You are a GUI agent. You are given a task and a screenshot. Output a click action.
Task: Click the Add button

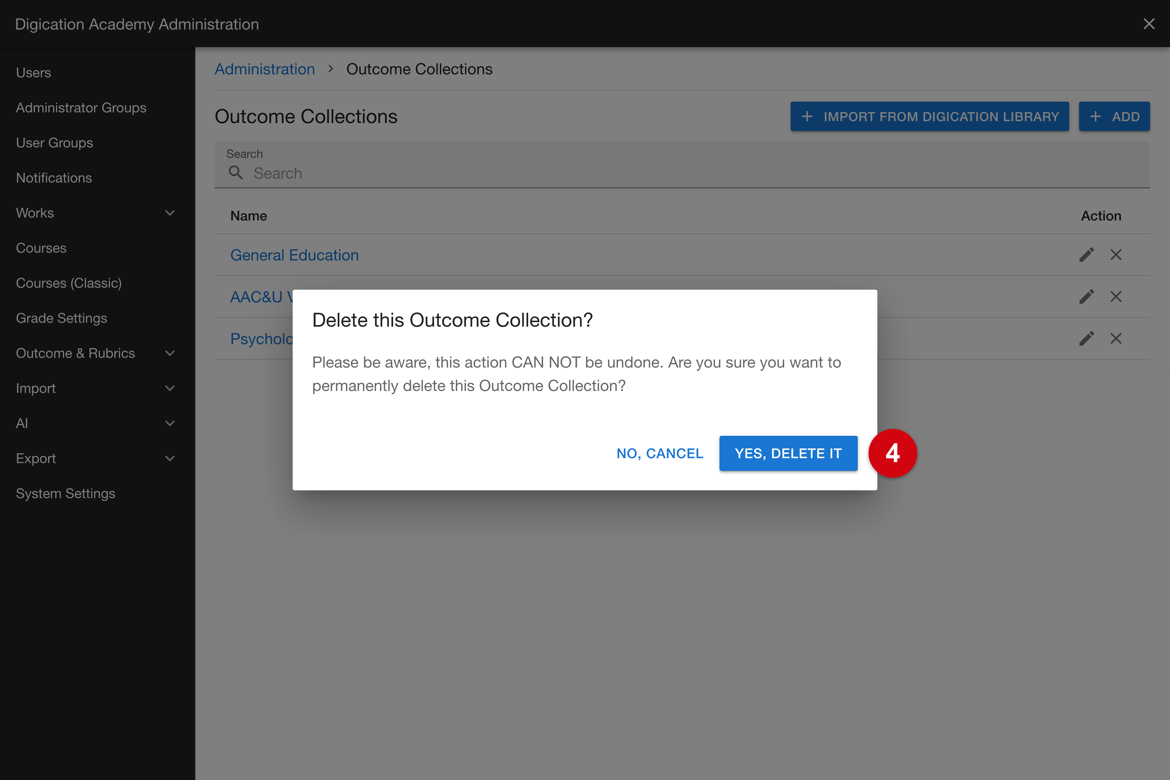tap(1114, 116)
